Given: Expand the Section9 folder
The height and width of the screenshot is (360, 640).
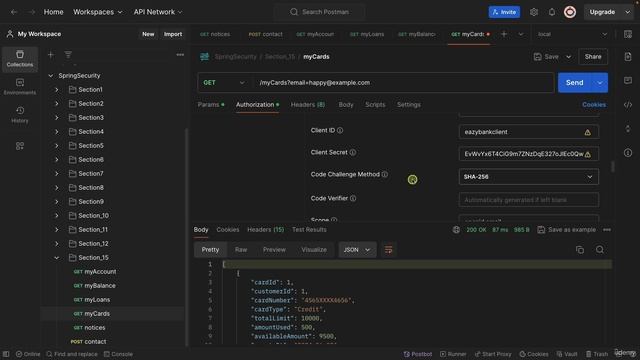Looking at the screenshot, I should pyautogui.click(x=57, y=202).
